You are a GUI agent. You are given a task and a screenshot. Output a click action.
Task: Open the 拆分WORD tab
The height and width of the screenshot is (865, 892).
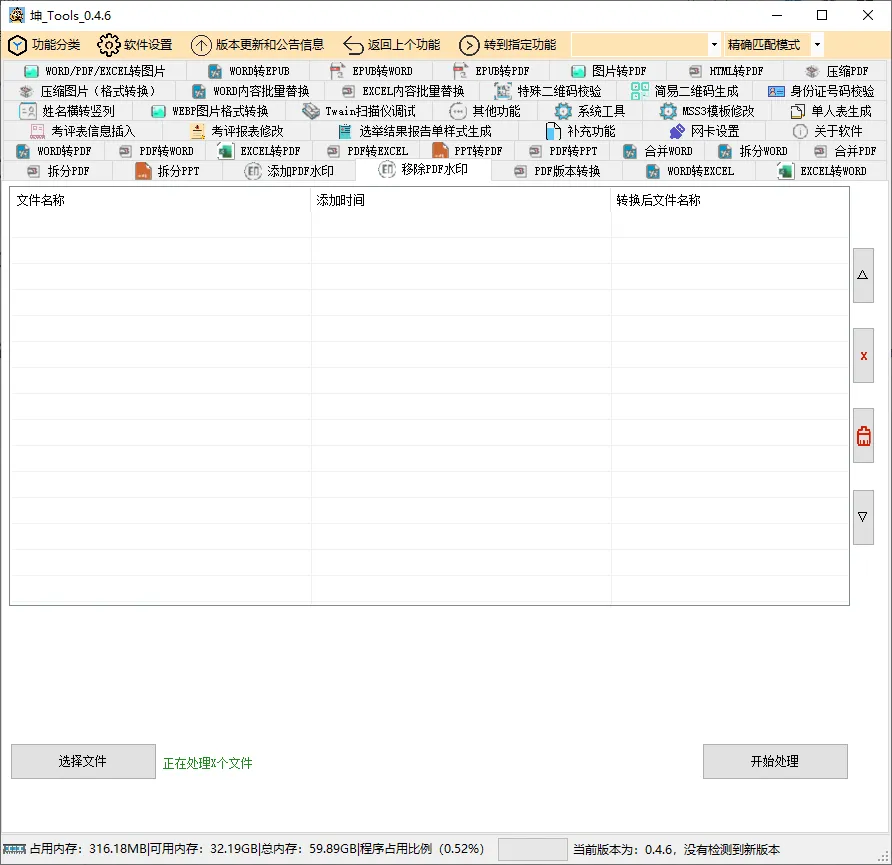(752, 151)
